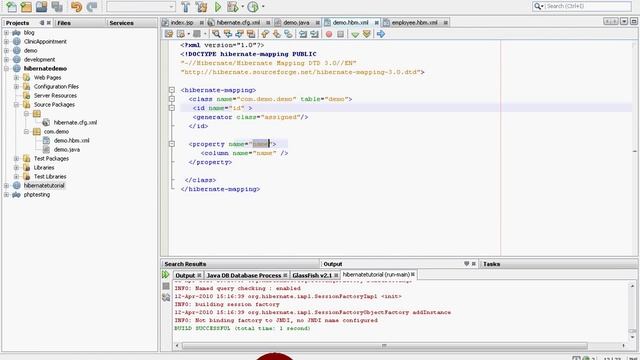Image resolution: width=640 pixels, height=360 pixels.
Task: Click the Find Selection magnifier in editor toolbar
Action: pos(216,34)
